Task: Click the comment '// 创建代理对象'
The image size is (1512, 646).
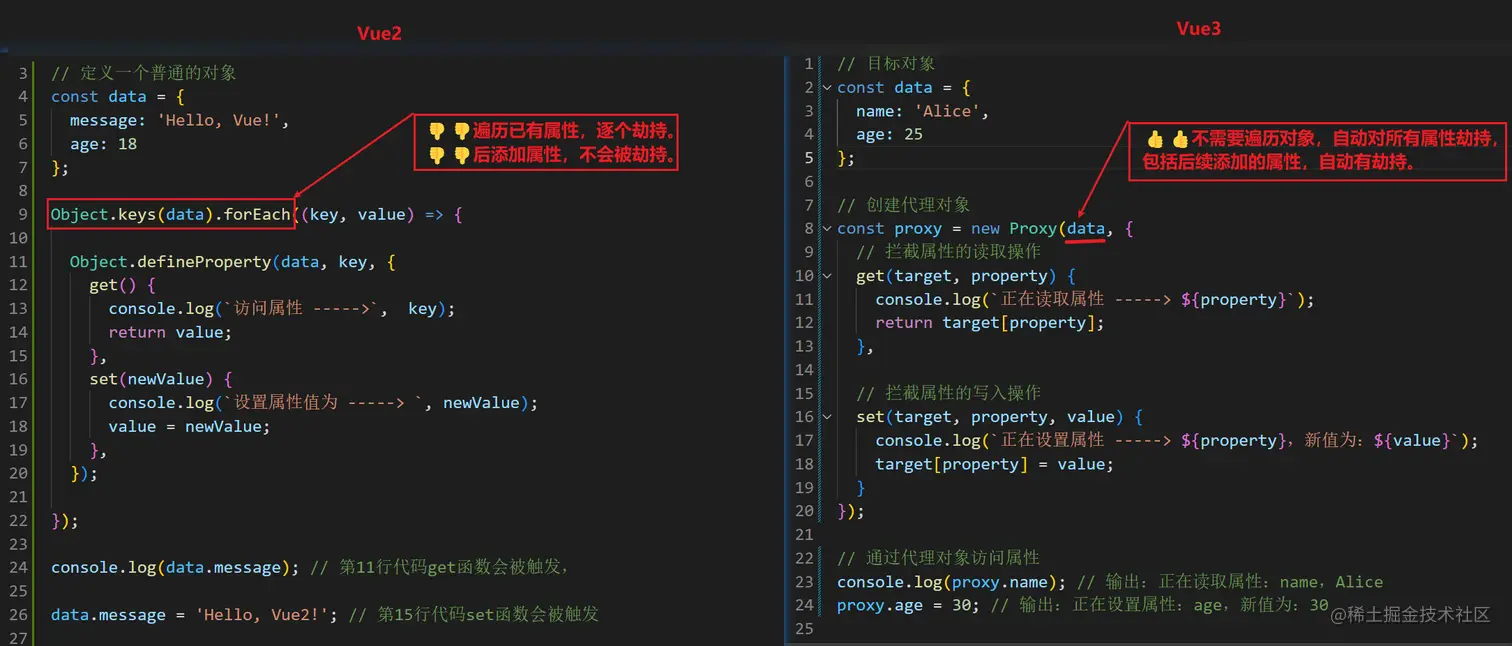Action: (x=904, y=205)
